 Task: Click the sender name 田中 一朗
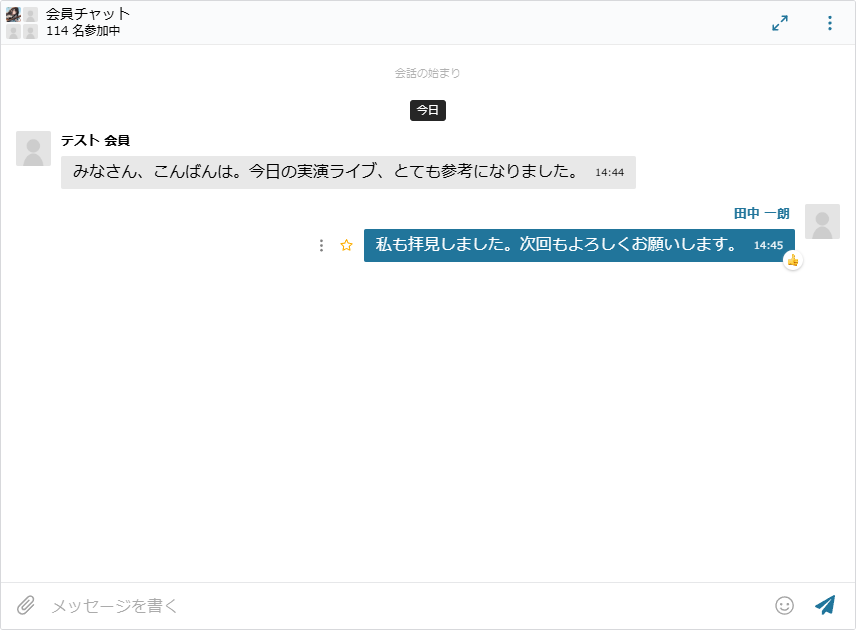[x=762, y=213]
